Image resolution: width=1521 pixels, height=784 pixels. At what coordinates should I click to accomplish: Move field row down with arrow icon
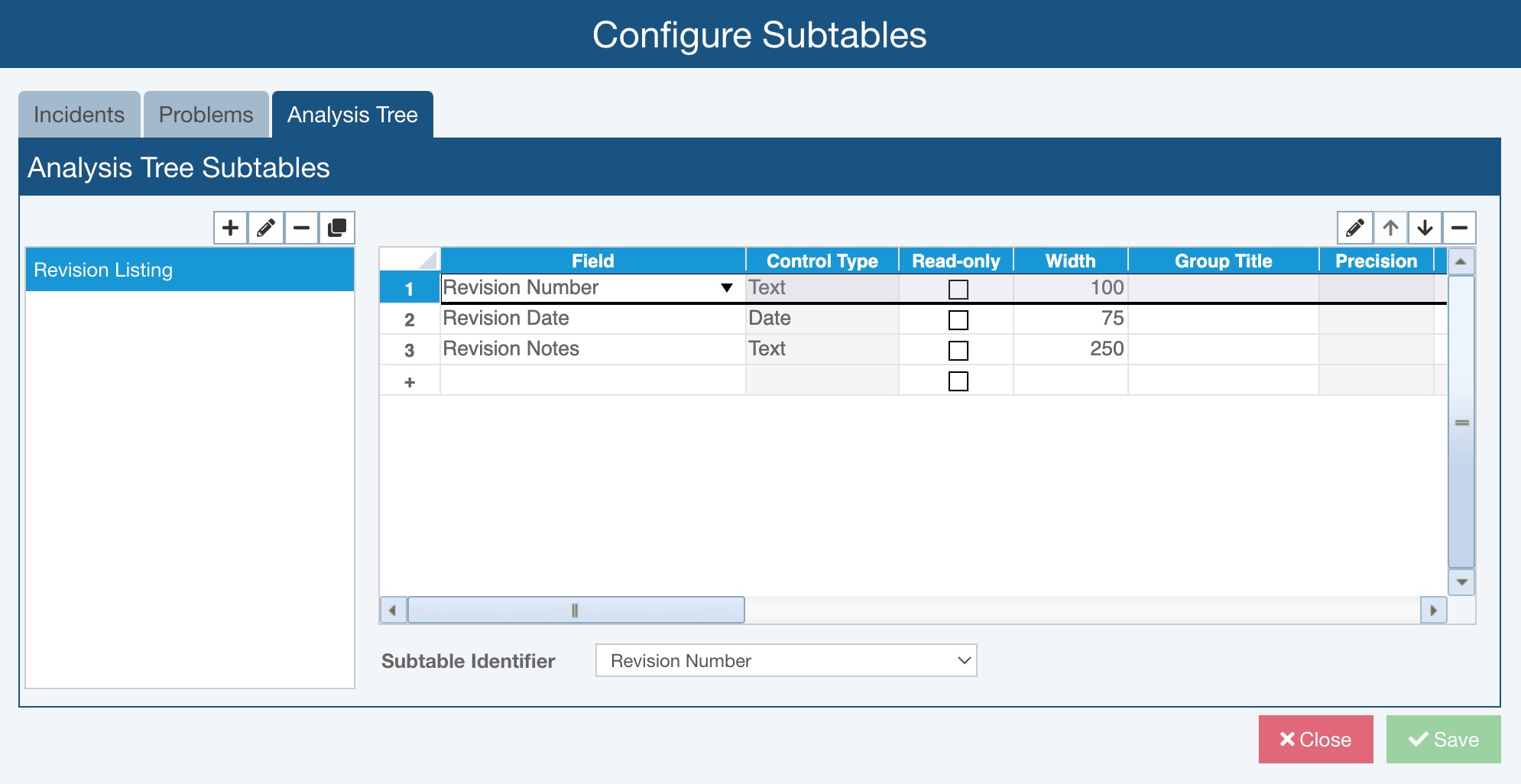[x=1425, y=228]
